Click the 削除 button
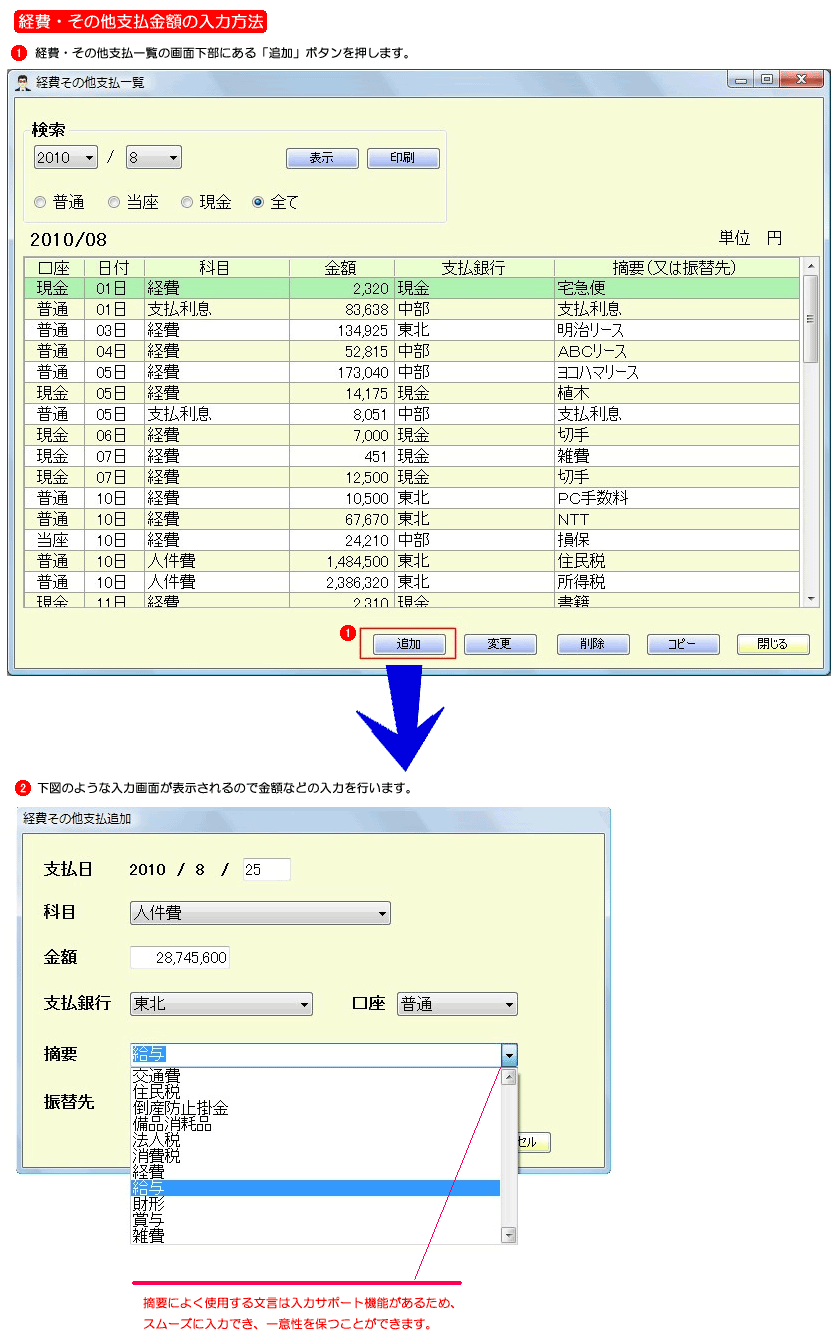837x1340 pixels. pos(592,644)
